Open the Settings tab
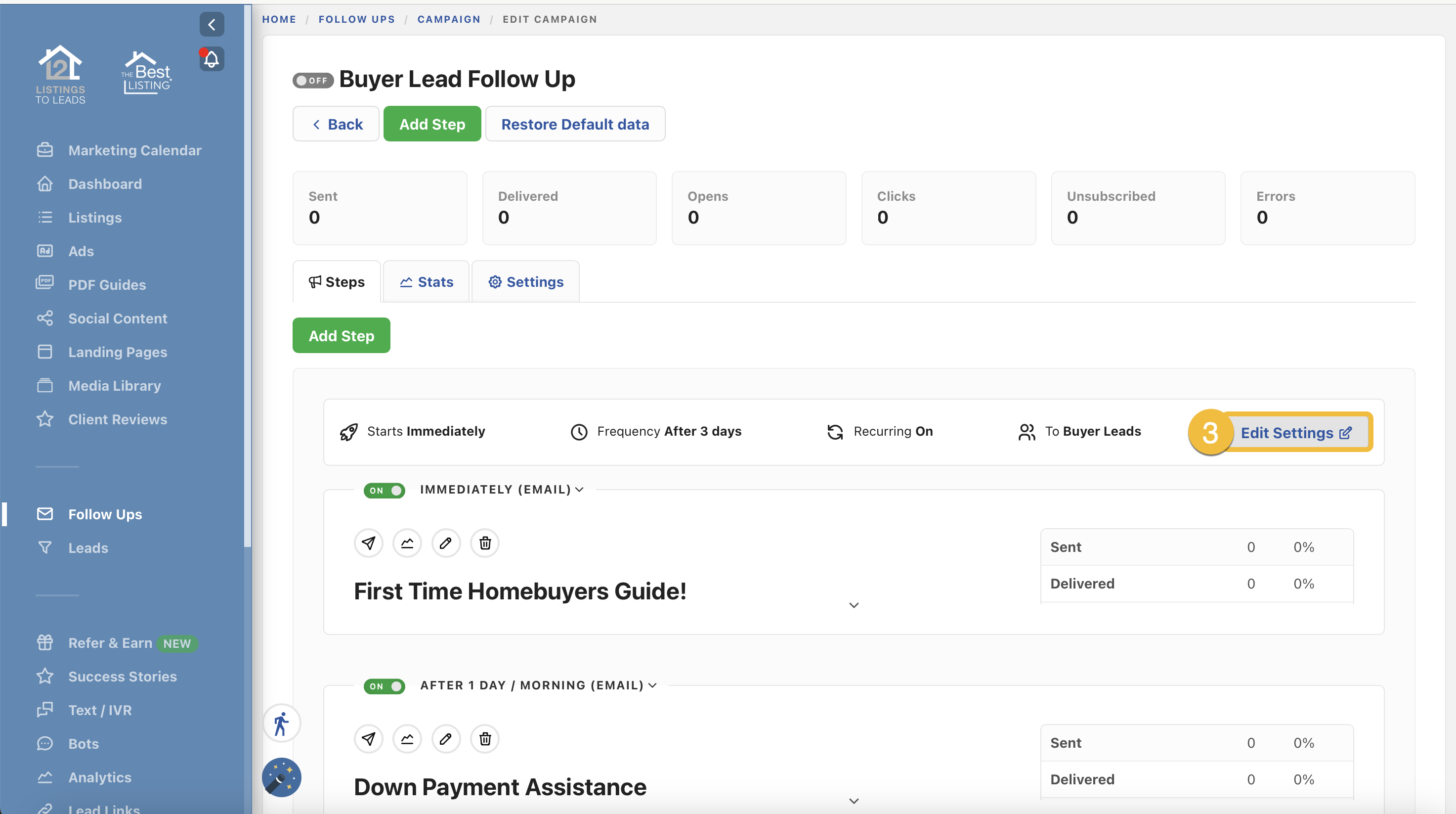 pos(526,282)
